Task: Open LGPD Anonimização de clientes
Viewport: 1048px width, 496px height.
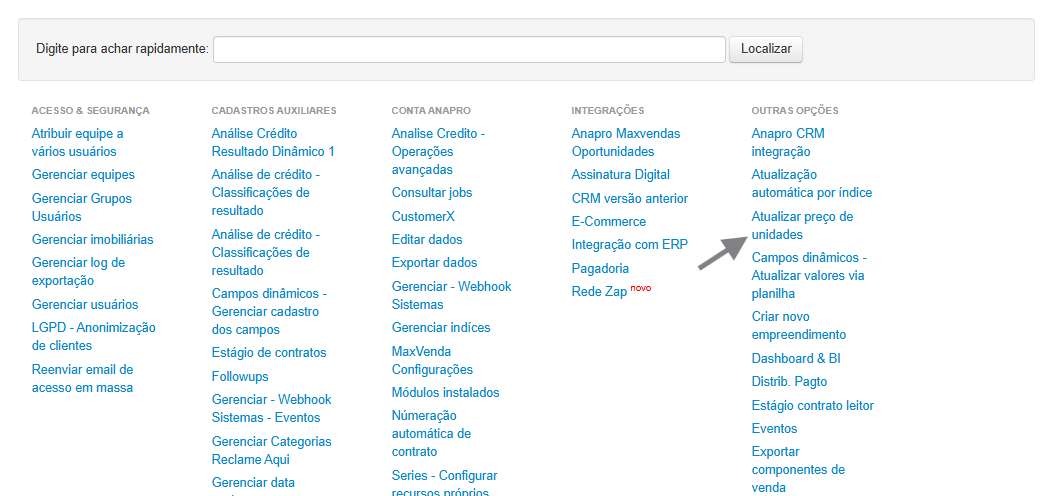Action: click(x=93, y=336)
